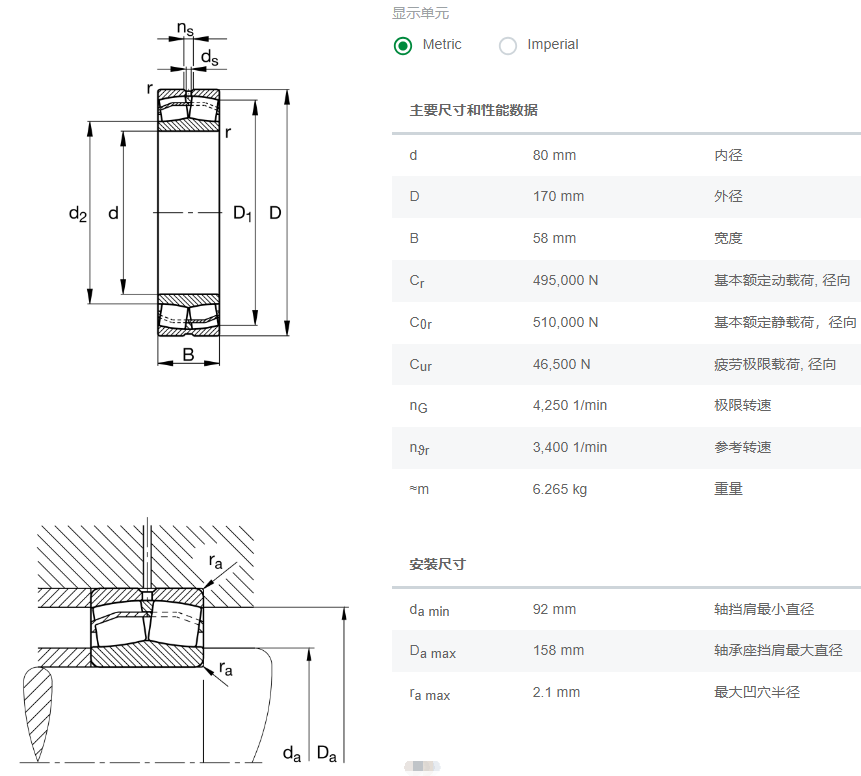Click the '92 mm' shaft shoulder value
The height and width of the screenshot is (776, 861).
[x=554, y=609]
